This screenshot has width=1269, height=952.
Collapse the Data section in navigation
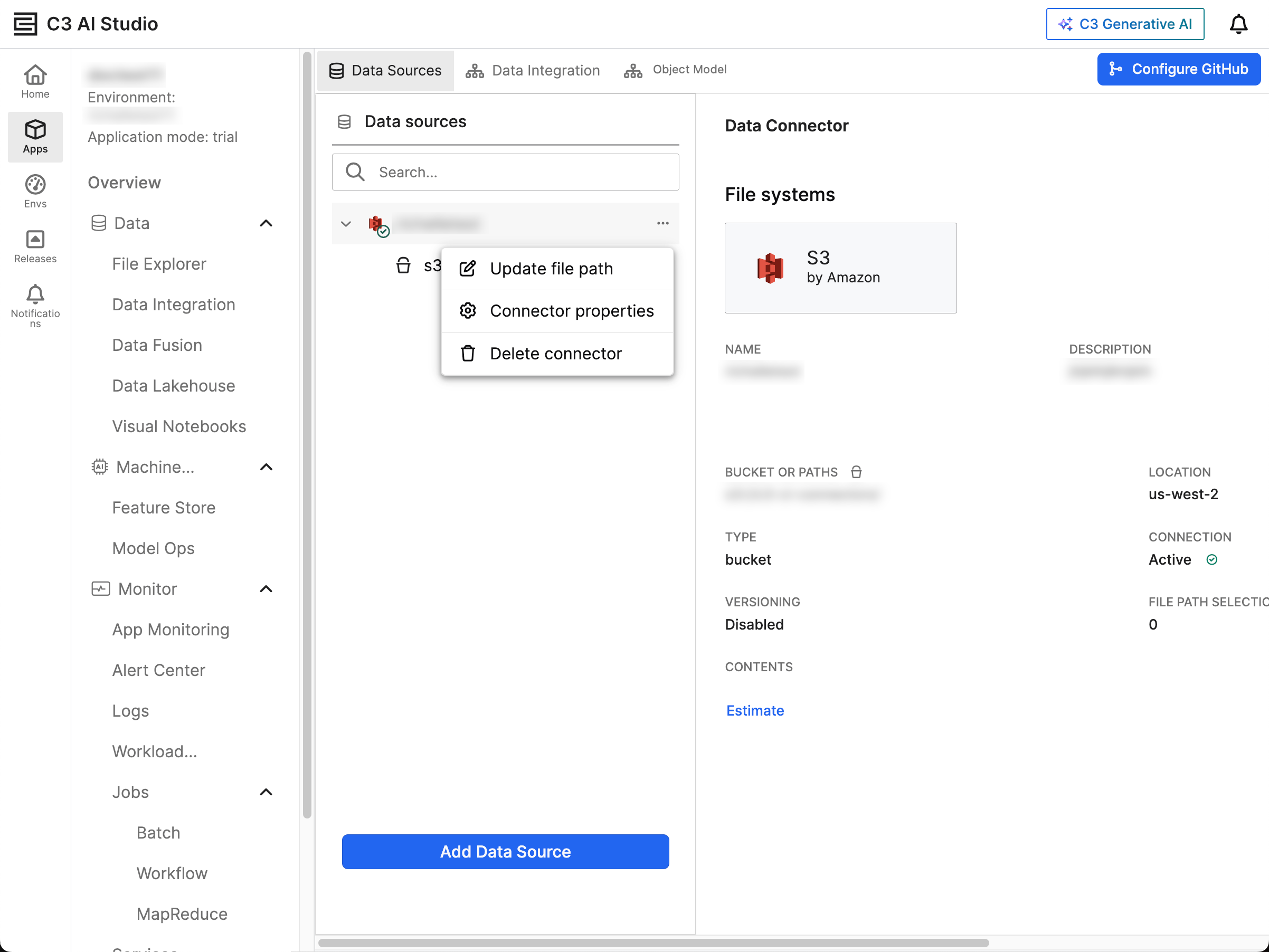266,223
